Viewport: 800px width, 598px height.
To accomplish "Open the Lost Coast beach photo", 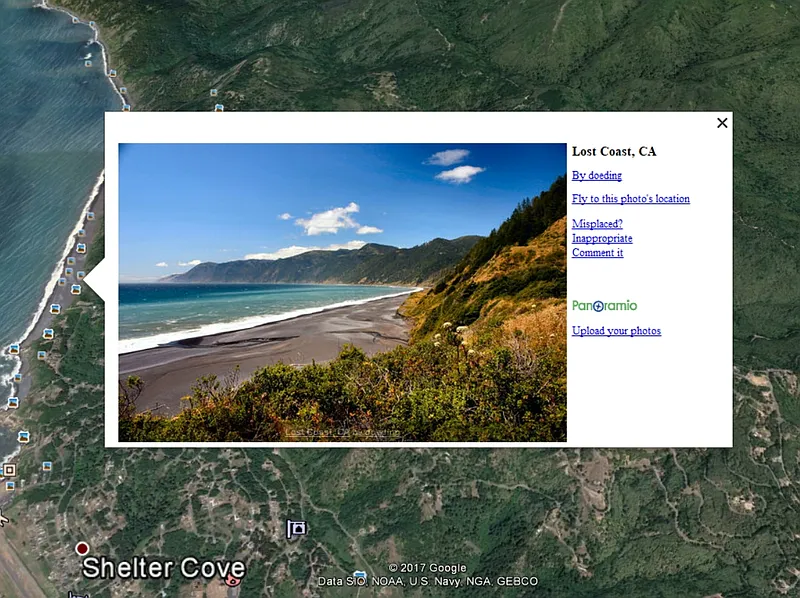I will 342,292.
